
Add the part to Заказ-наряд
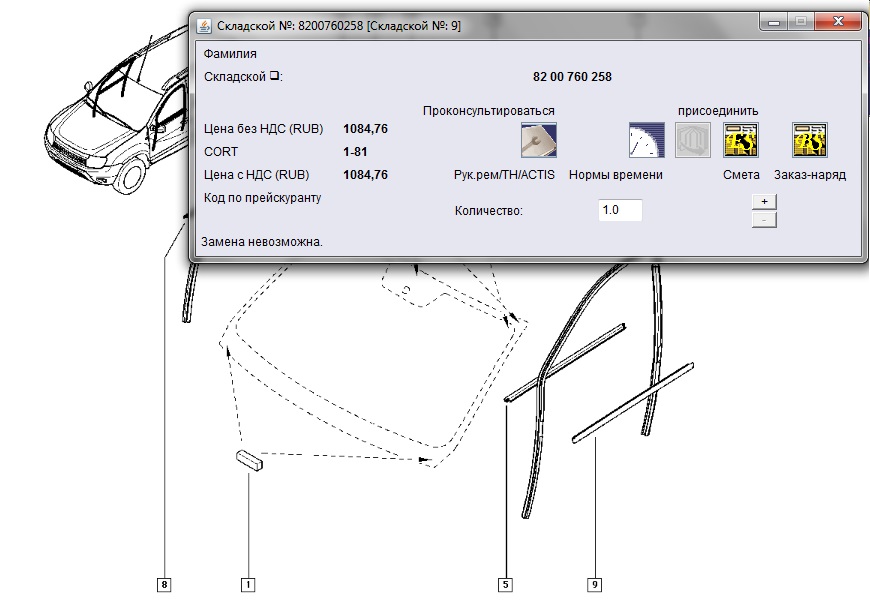809,140
